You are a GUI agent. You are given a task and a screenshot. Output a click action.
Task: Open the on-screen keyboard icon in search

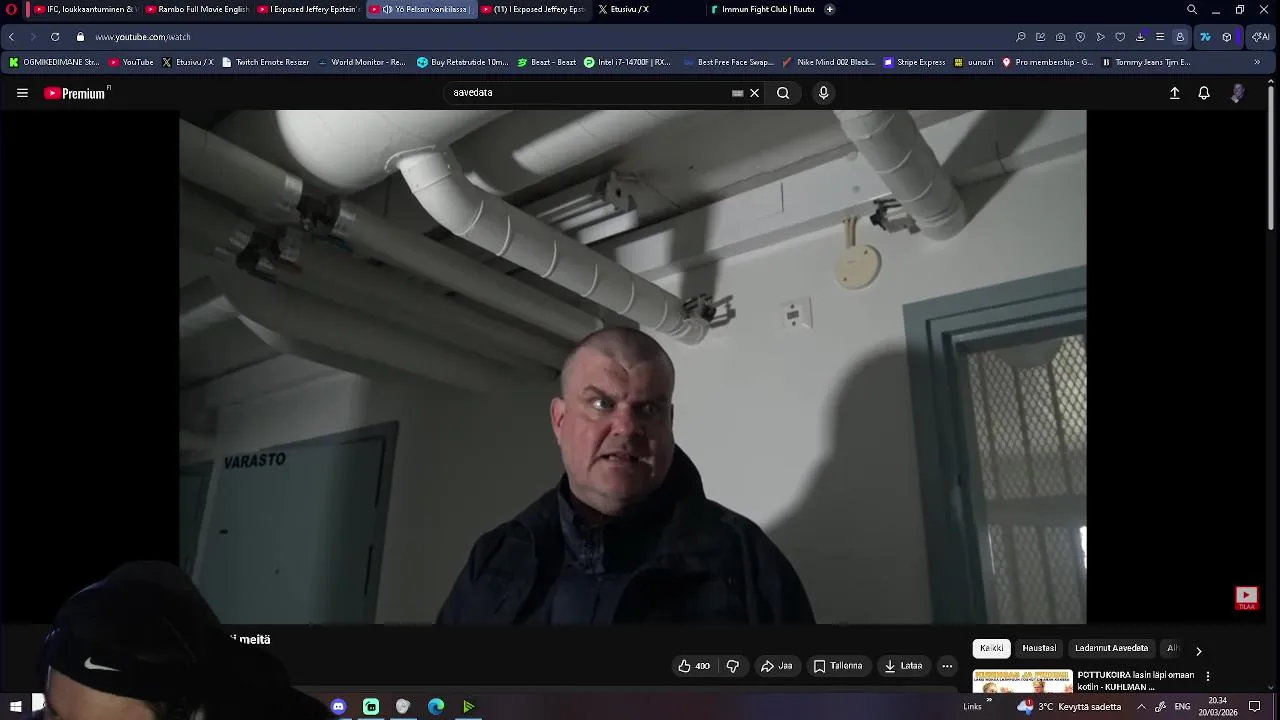tap(737, 93)
